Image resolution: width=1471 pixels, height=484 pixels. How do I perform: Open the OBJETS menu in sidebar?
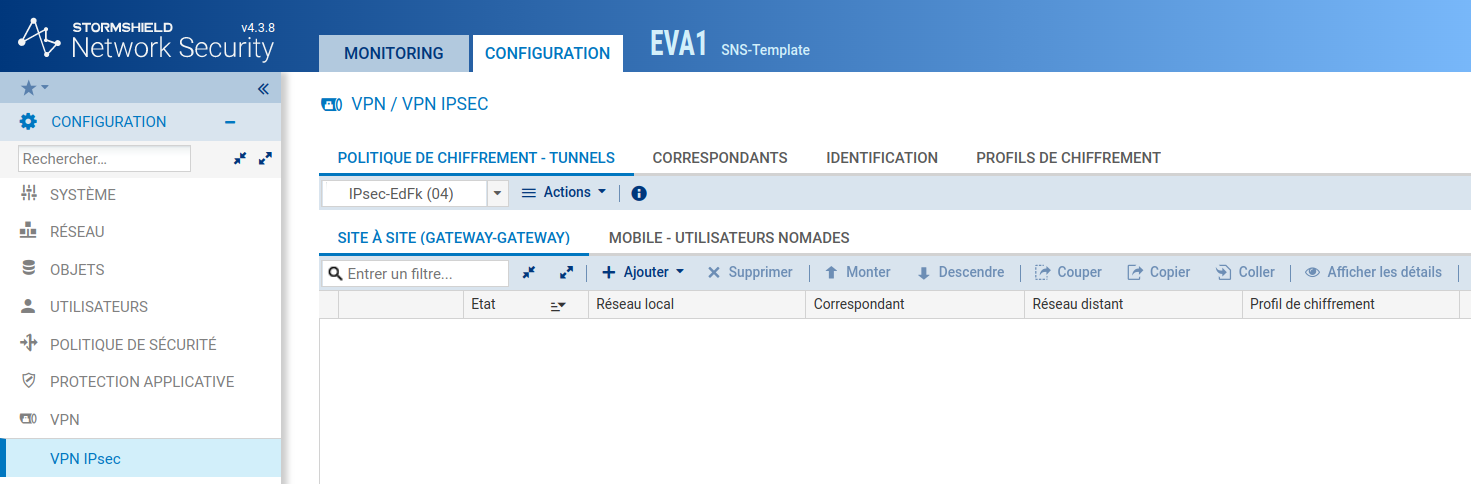[77, 270]
